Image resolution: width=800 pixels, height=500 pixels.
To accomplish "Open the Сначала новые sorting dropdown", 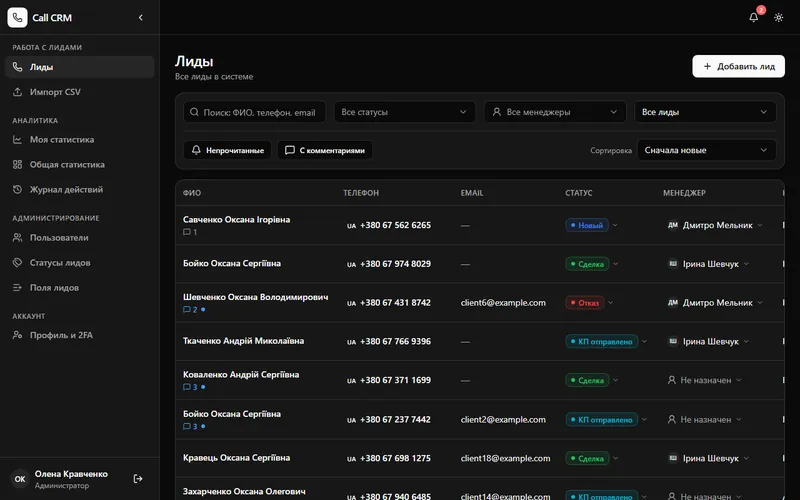I will (706, 150).
